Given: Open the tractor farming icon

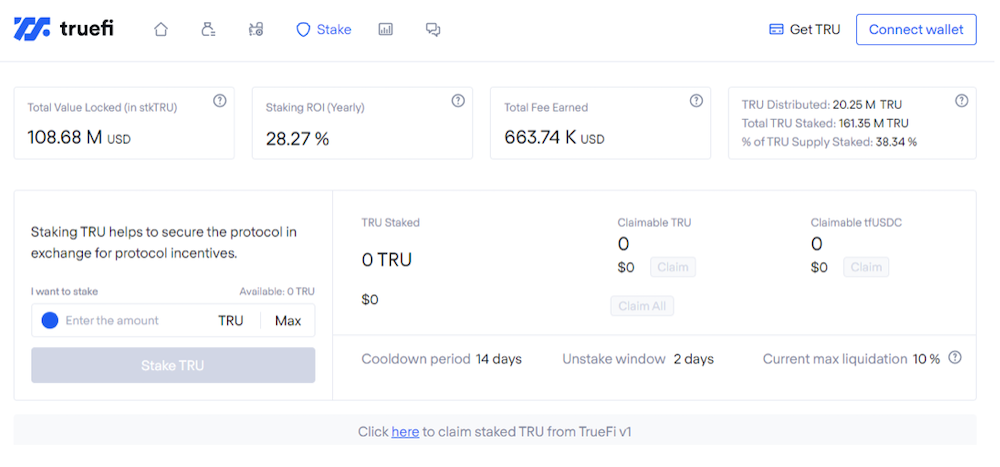Looking at the screenshot, I should 256,29.
